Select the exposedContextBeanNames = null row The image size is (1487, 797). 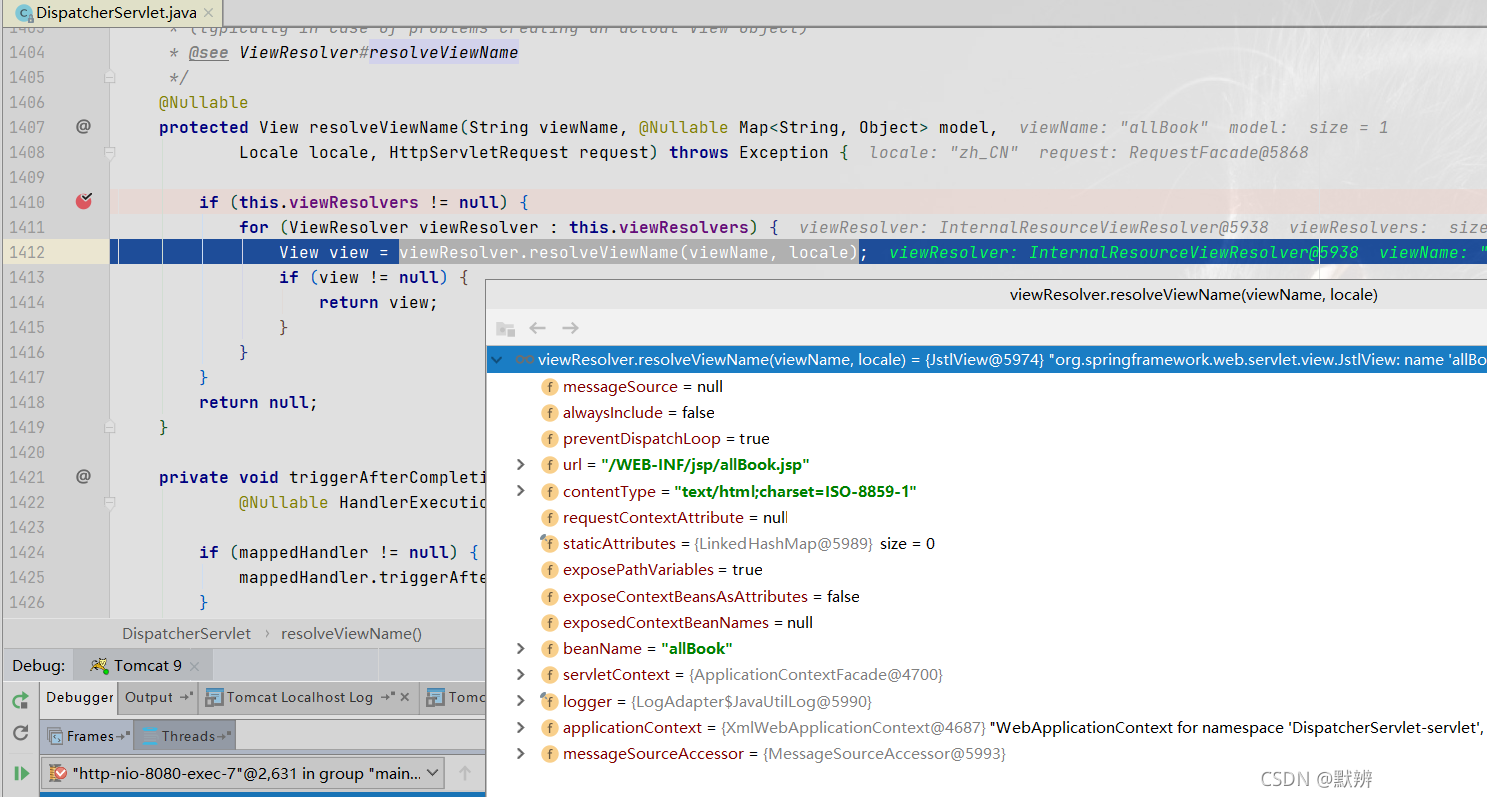click(x=987, y=623)
